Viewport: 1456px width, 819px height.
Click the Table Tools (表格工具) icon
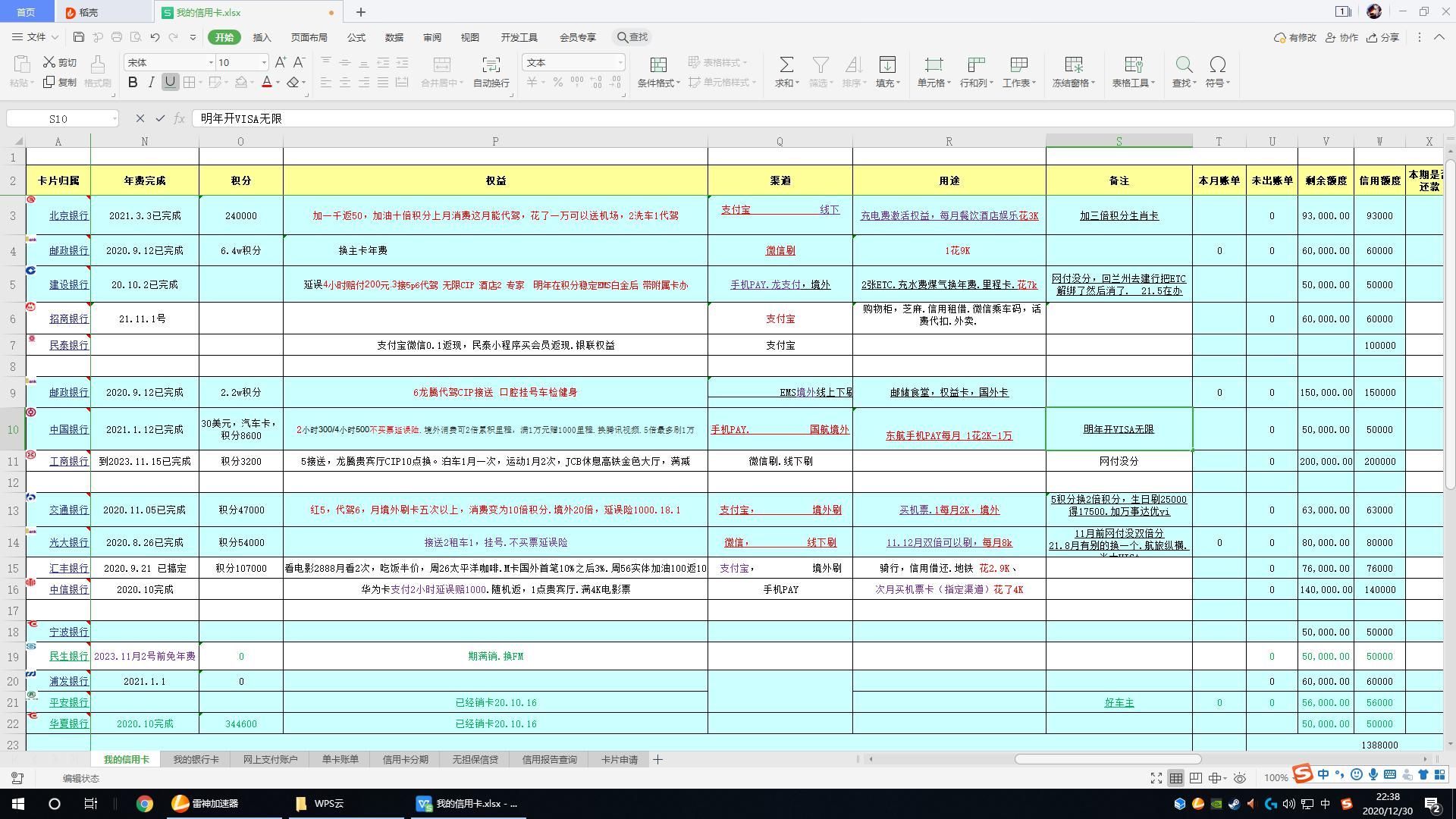coord(1133,65)
